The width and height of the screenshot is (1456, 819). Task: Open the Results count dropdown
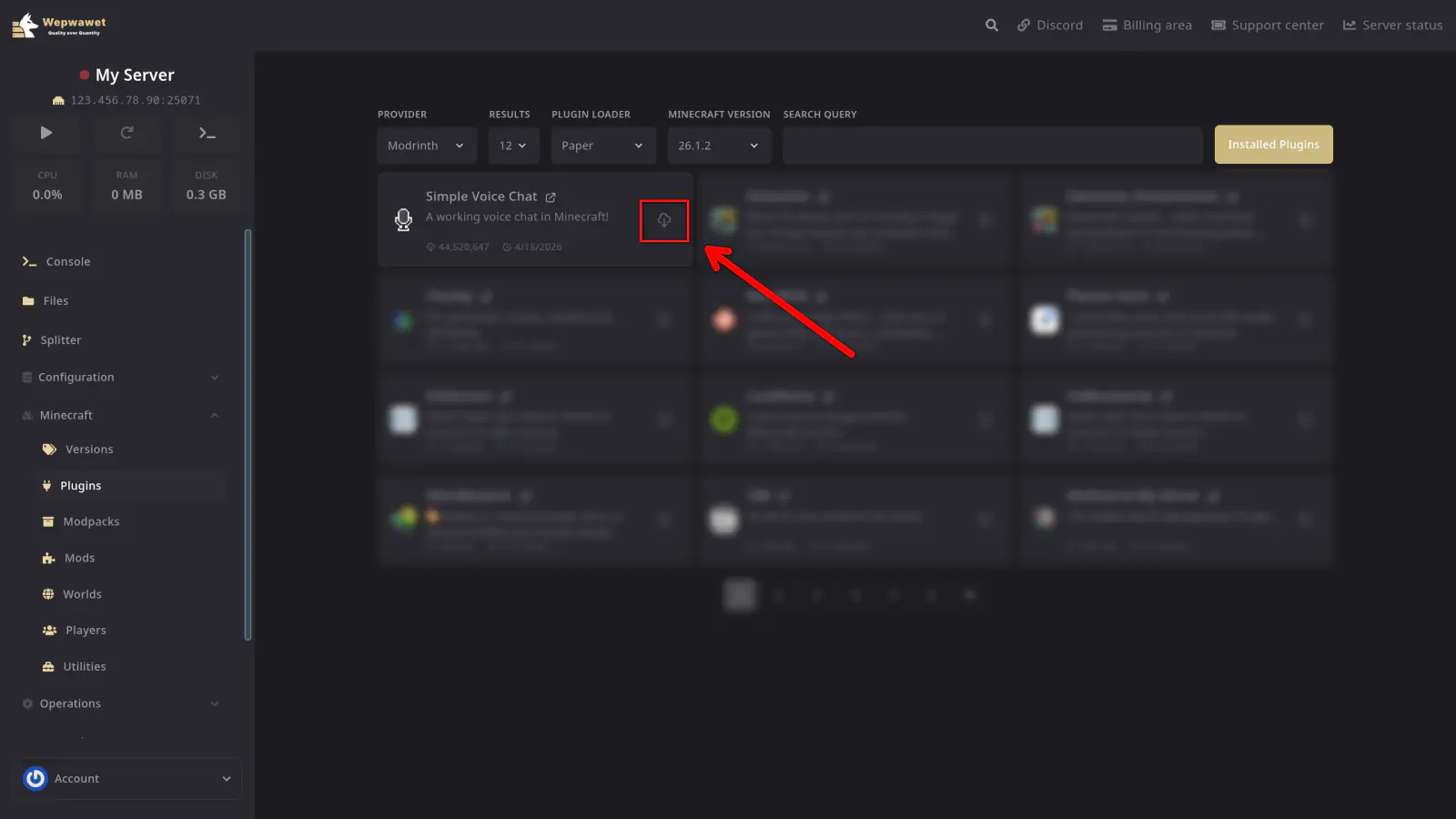click(x=513, y=146)
